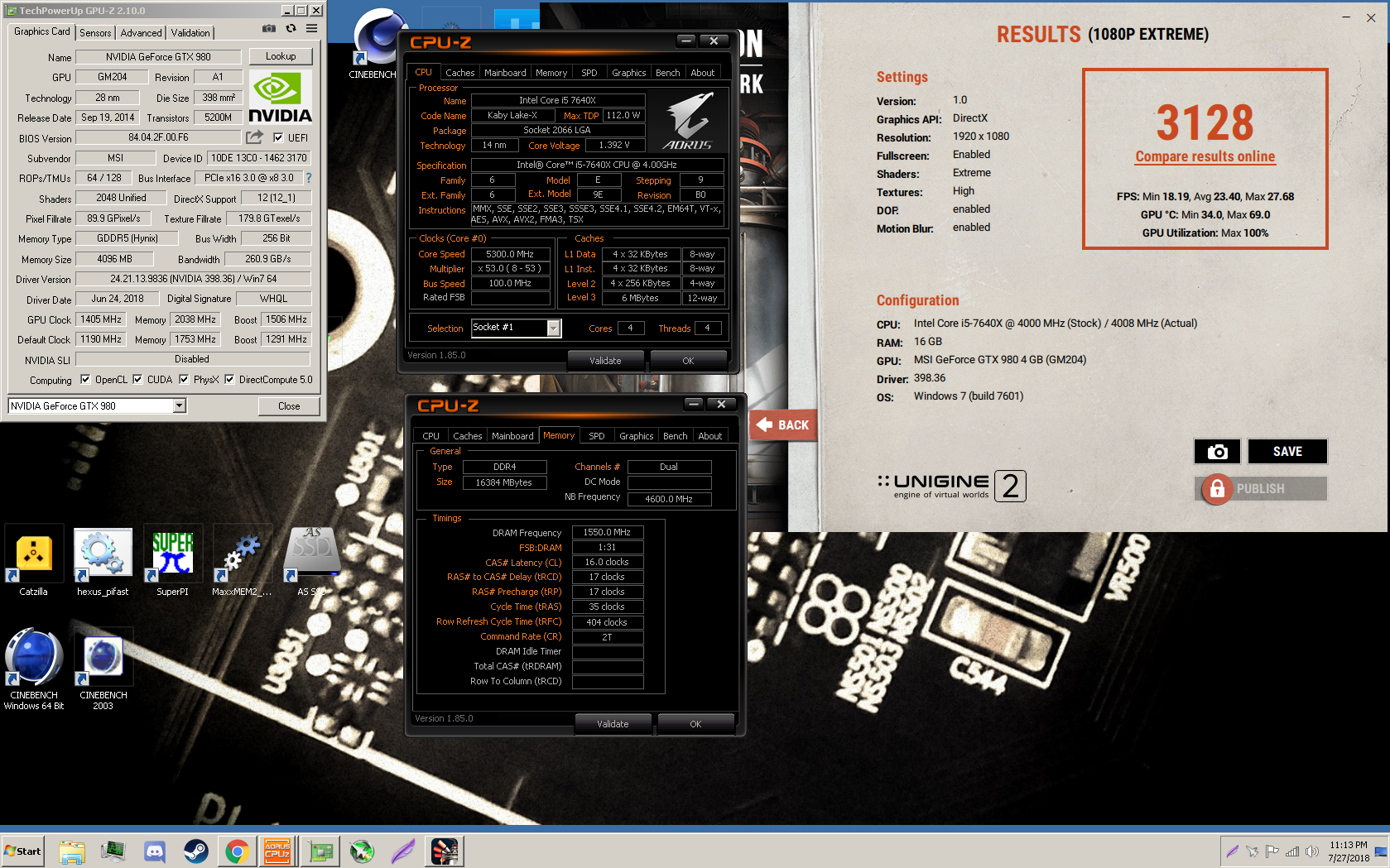1390x868 pixels.
Task: Click the PUBLISH button
Action: 1261,489
